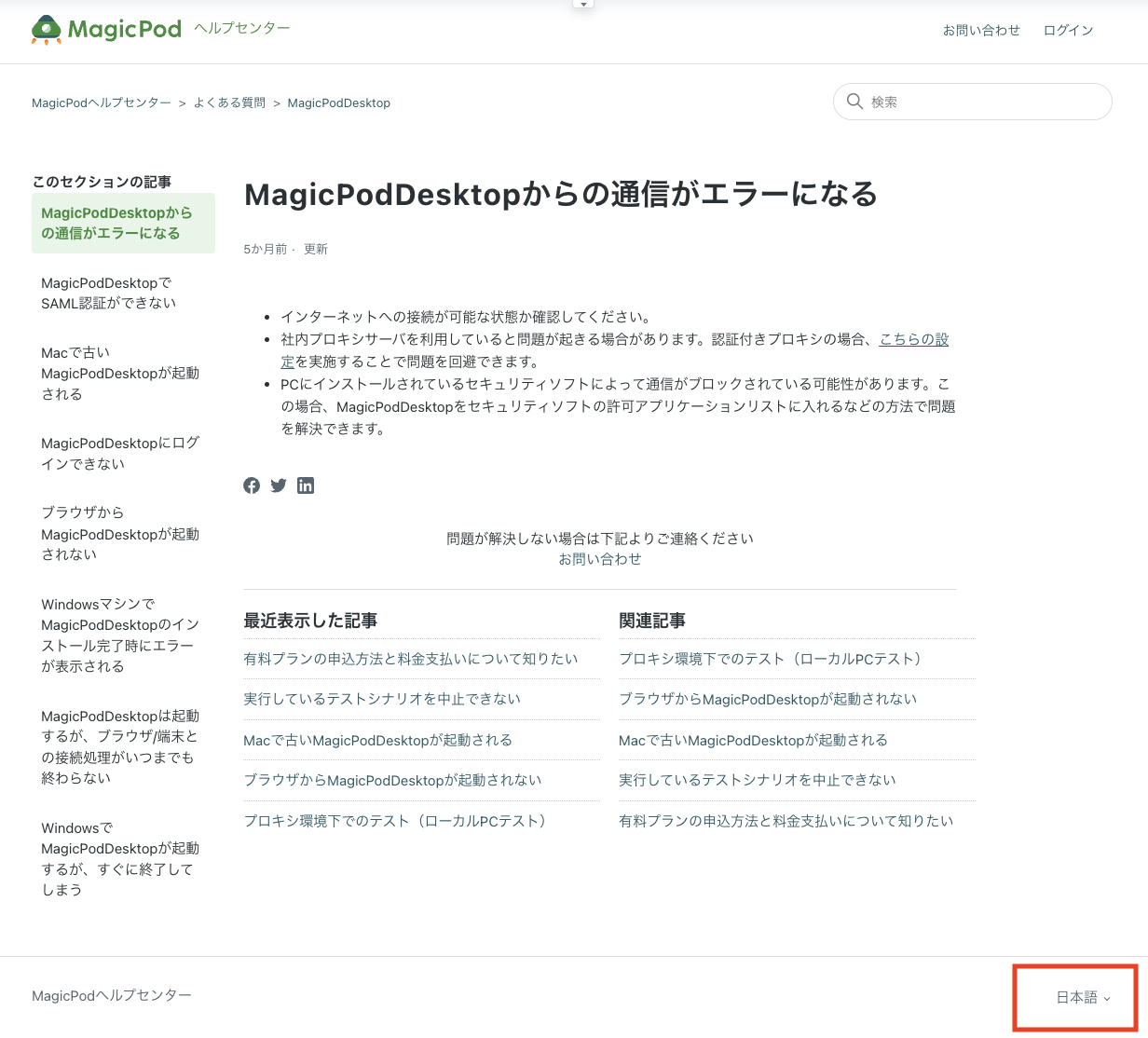Click the このセクションの記事 sidebar heading
The image size is (1148, 1038).
(x=102, y=182)
